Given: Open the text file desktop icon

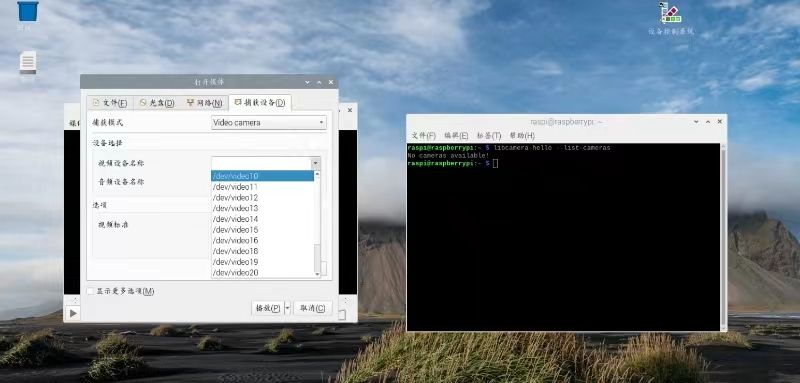Looking at the screenshot, I should 28,63.
